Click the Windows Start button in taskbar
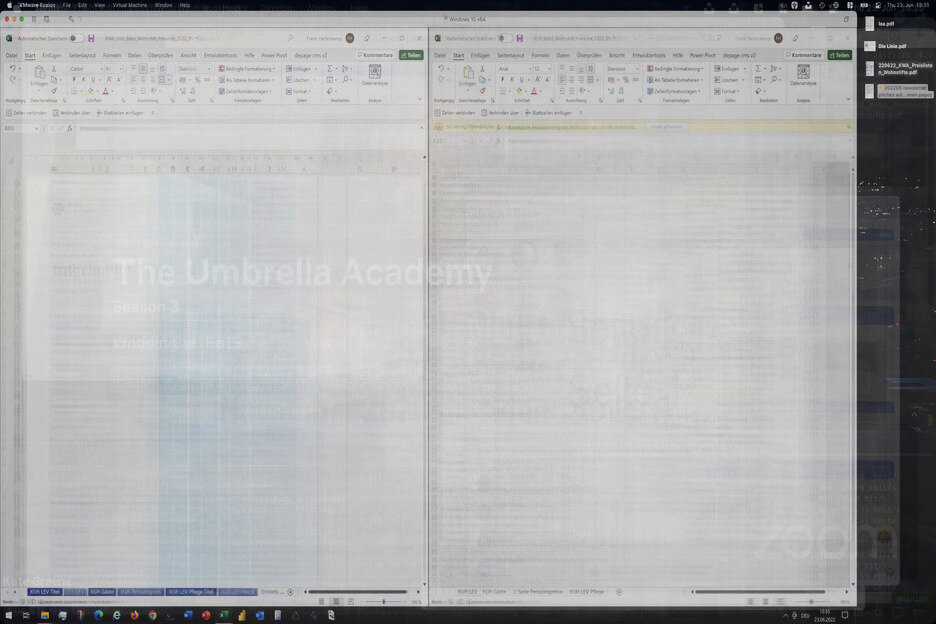Image resolution: width=936 pixels, height=624 pixels. 8,615
